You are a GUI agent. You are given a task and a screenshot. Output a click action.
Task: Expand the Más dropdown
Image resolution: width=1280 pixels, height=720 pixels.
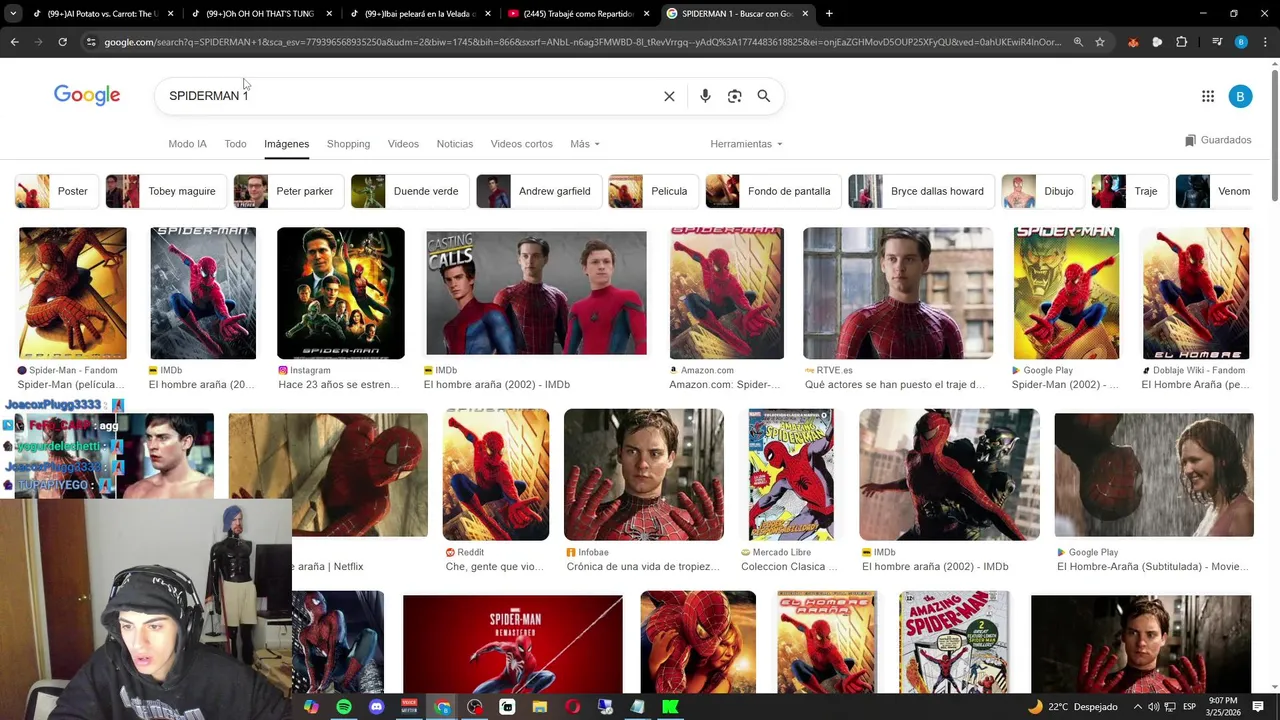[x=585, y=144]
